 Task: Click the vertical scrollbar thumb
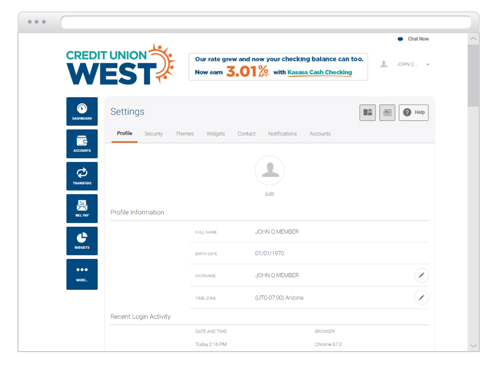pyautogui.click(x=473, y=76)
